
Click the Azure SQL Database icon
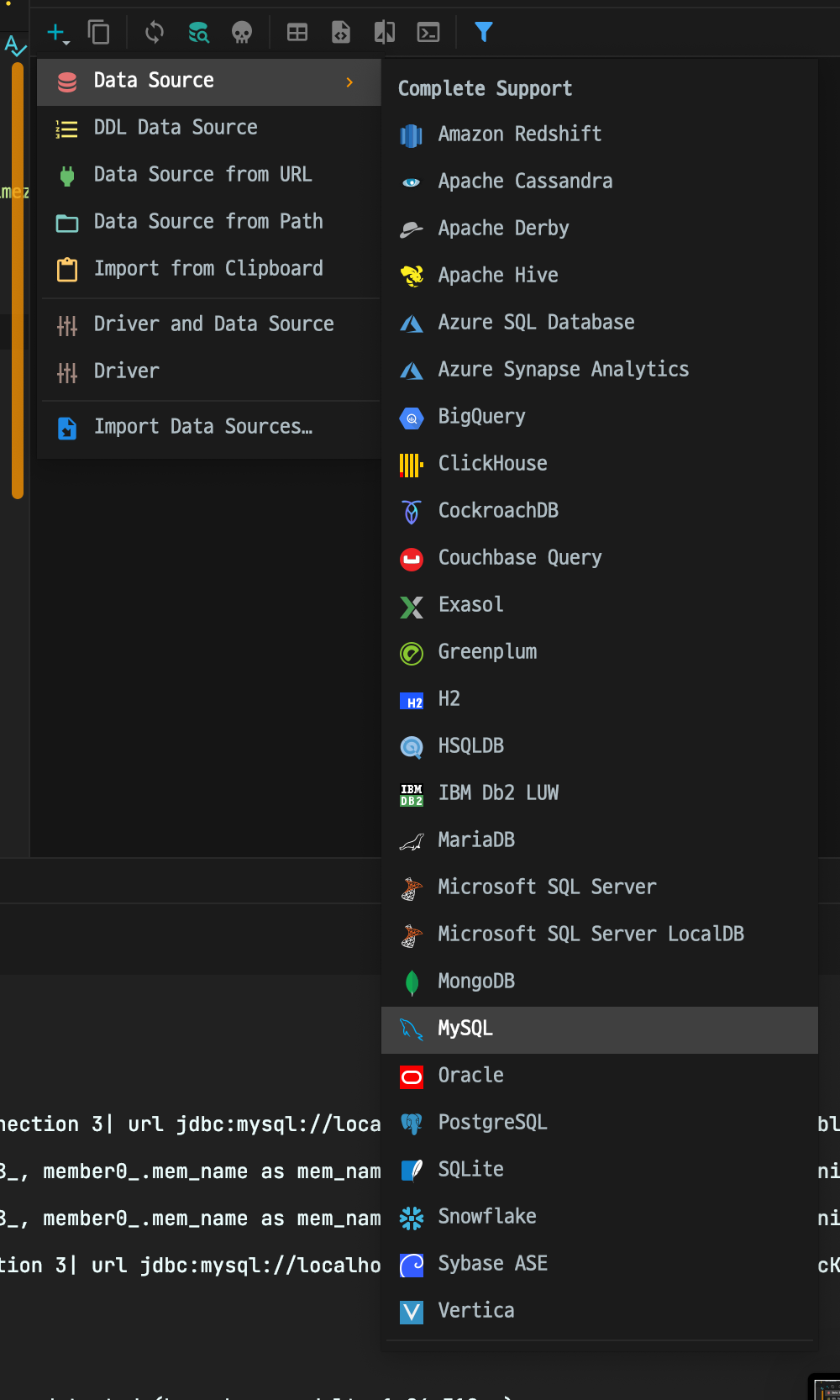[x=412, y=324]
